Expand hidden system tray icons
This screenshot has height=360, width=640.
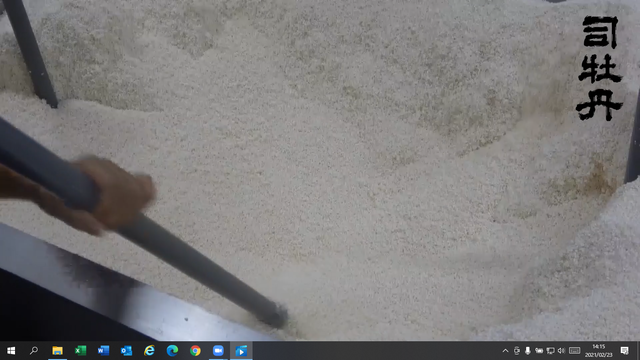pos(505,351)
